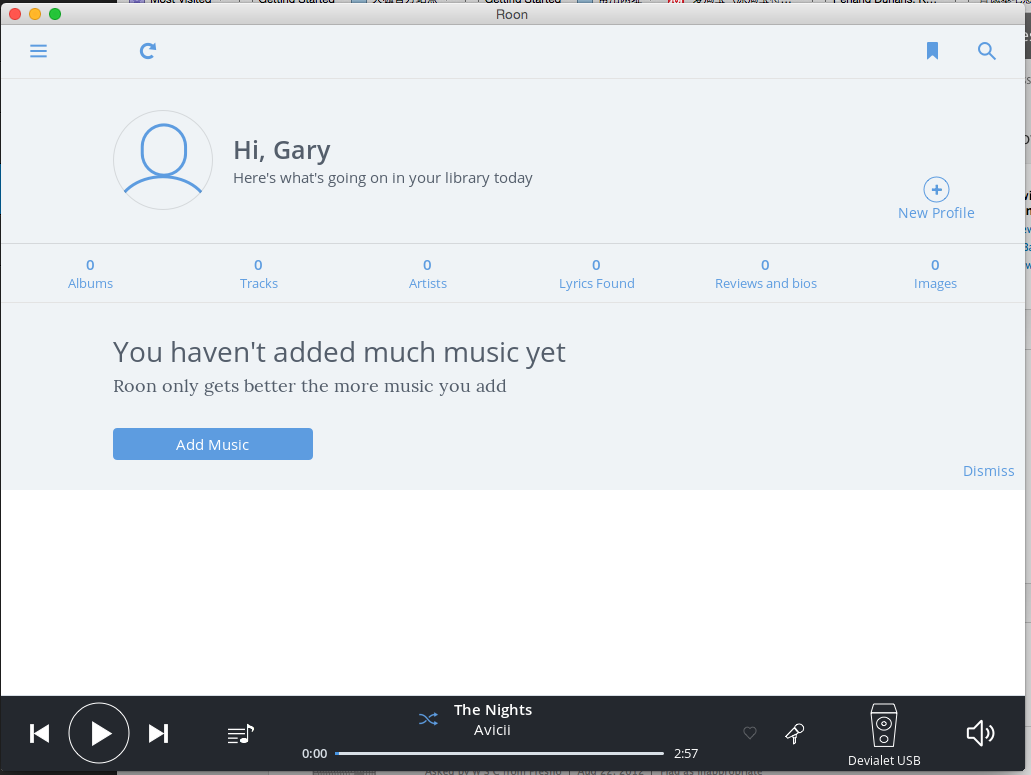Click the New Profile label
Image resolution: width=1031 pixels, height=775 pixels.
[936, 213]
